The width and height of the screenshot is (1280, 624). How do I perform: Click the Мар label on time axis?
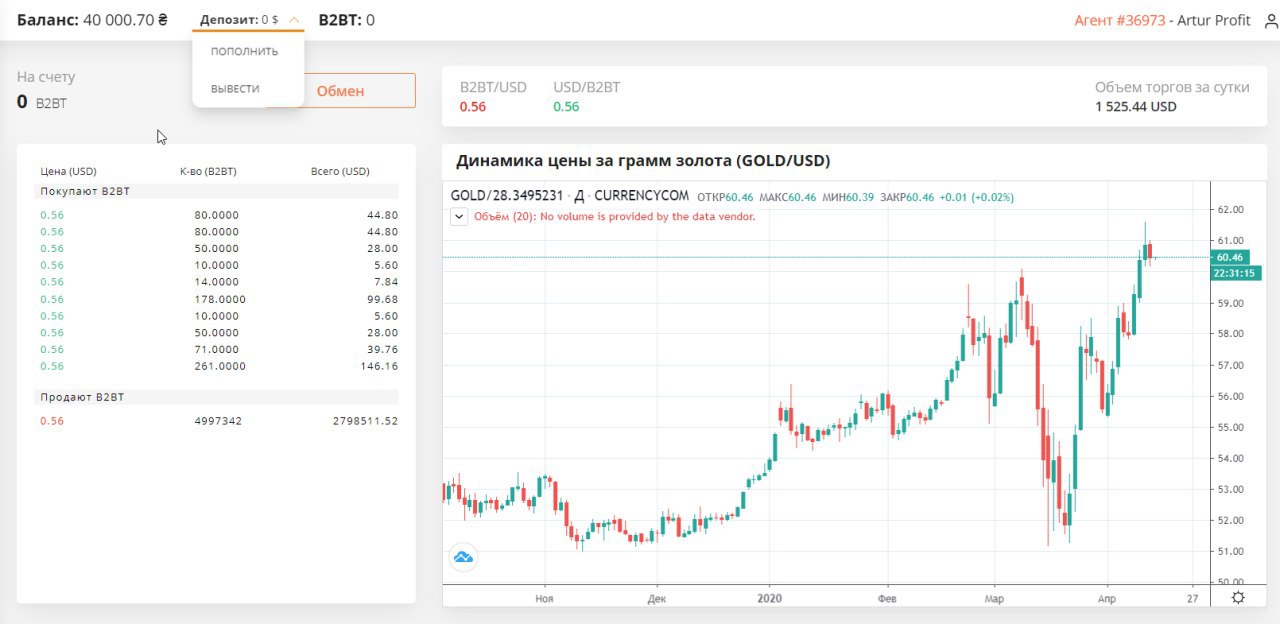pos(994,597)
